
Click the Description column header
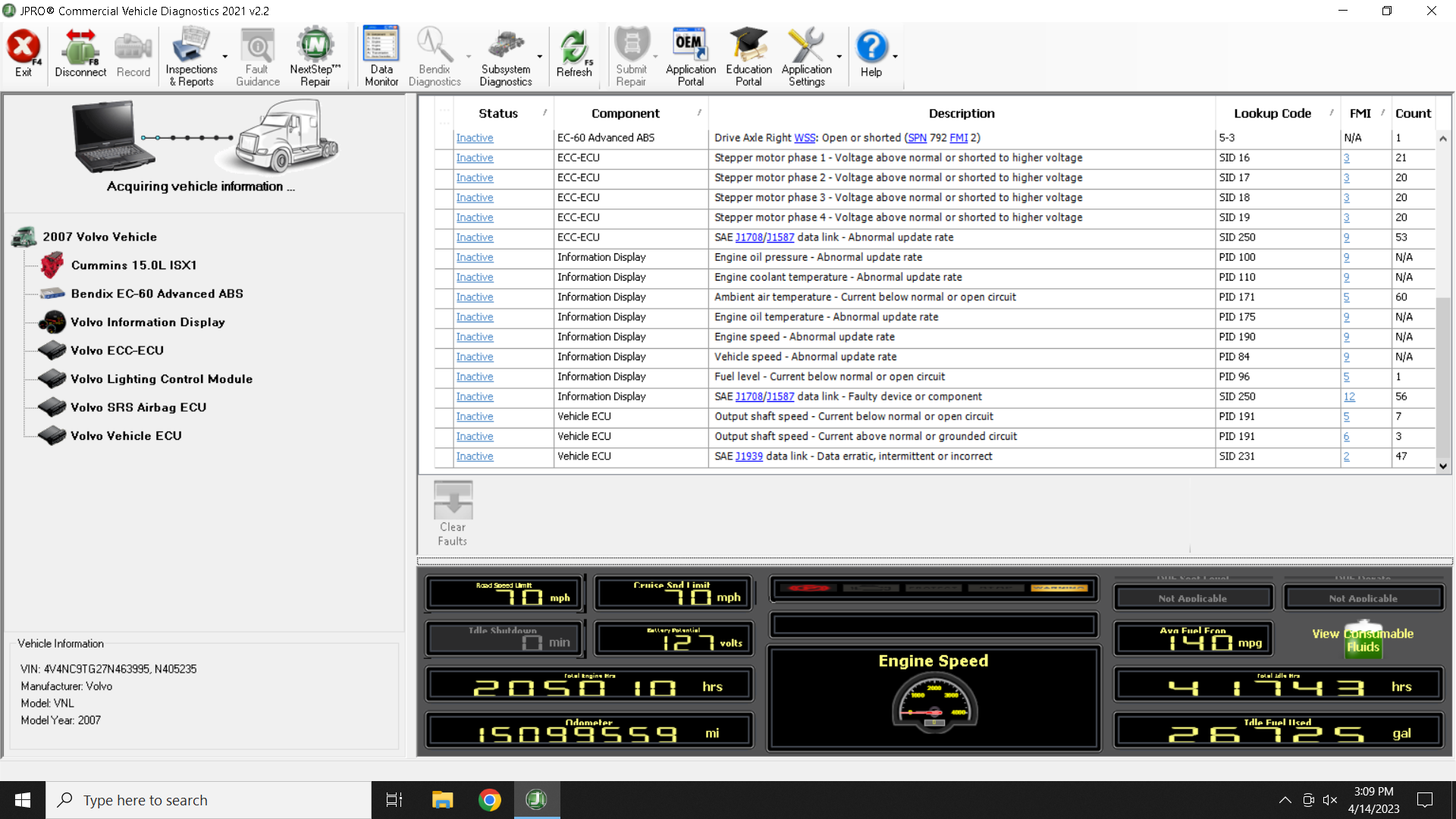point(962,114)
